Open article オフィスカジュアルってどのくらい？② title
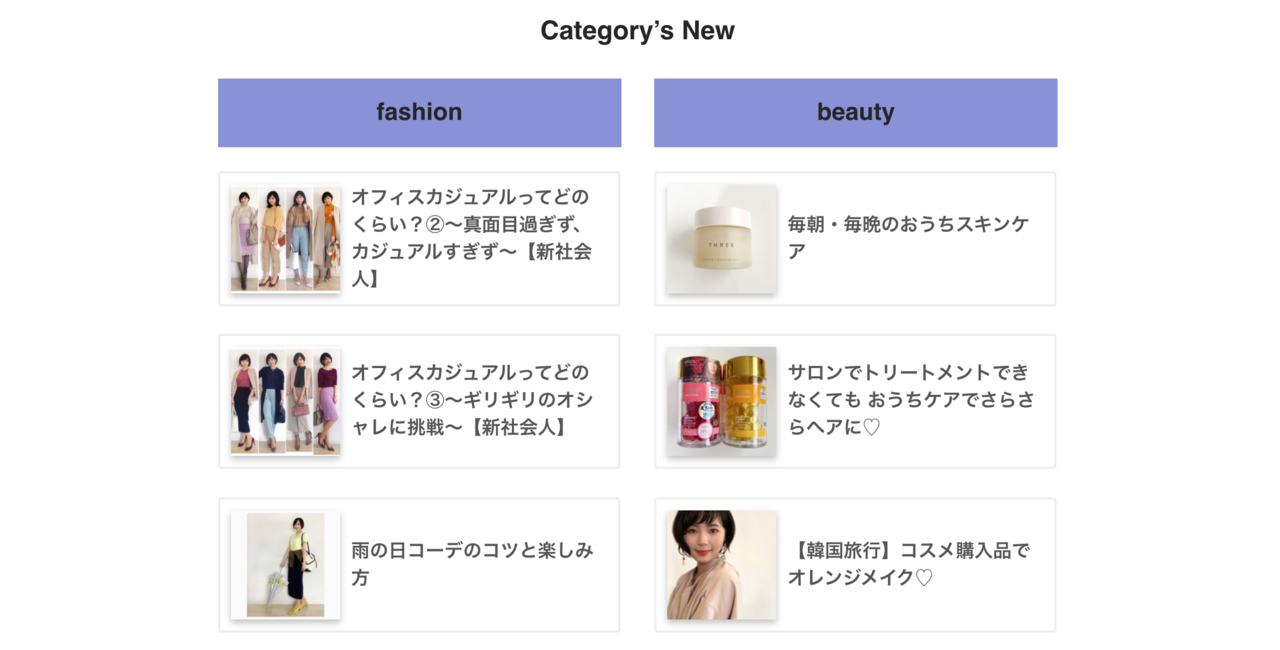This screenshot has height=650, width=1280. [x=472, y=238]
